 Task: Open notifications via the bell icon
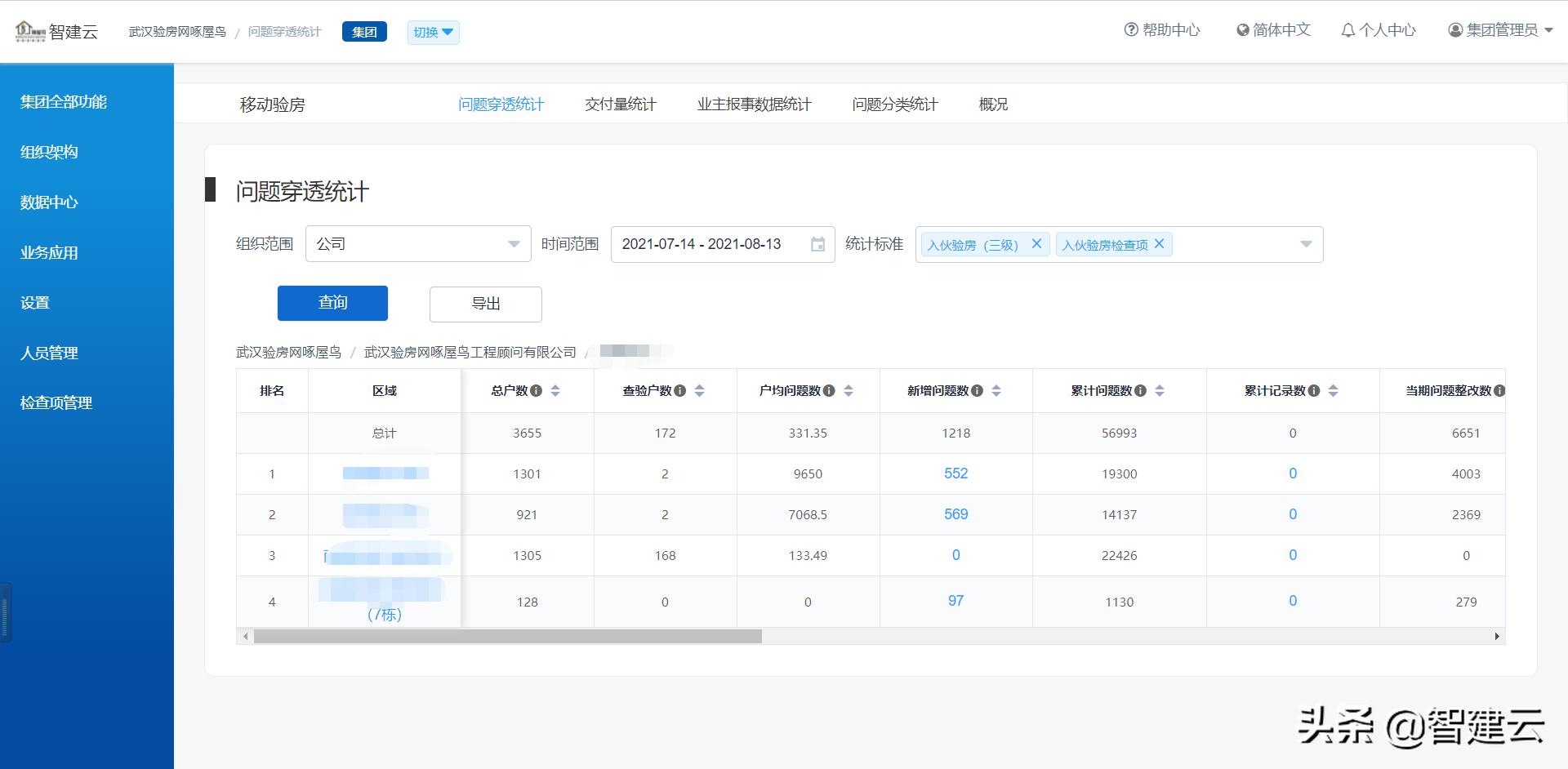click(1347, 30)
